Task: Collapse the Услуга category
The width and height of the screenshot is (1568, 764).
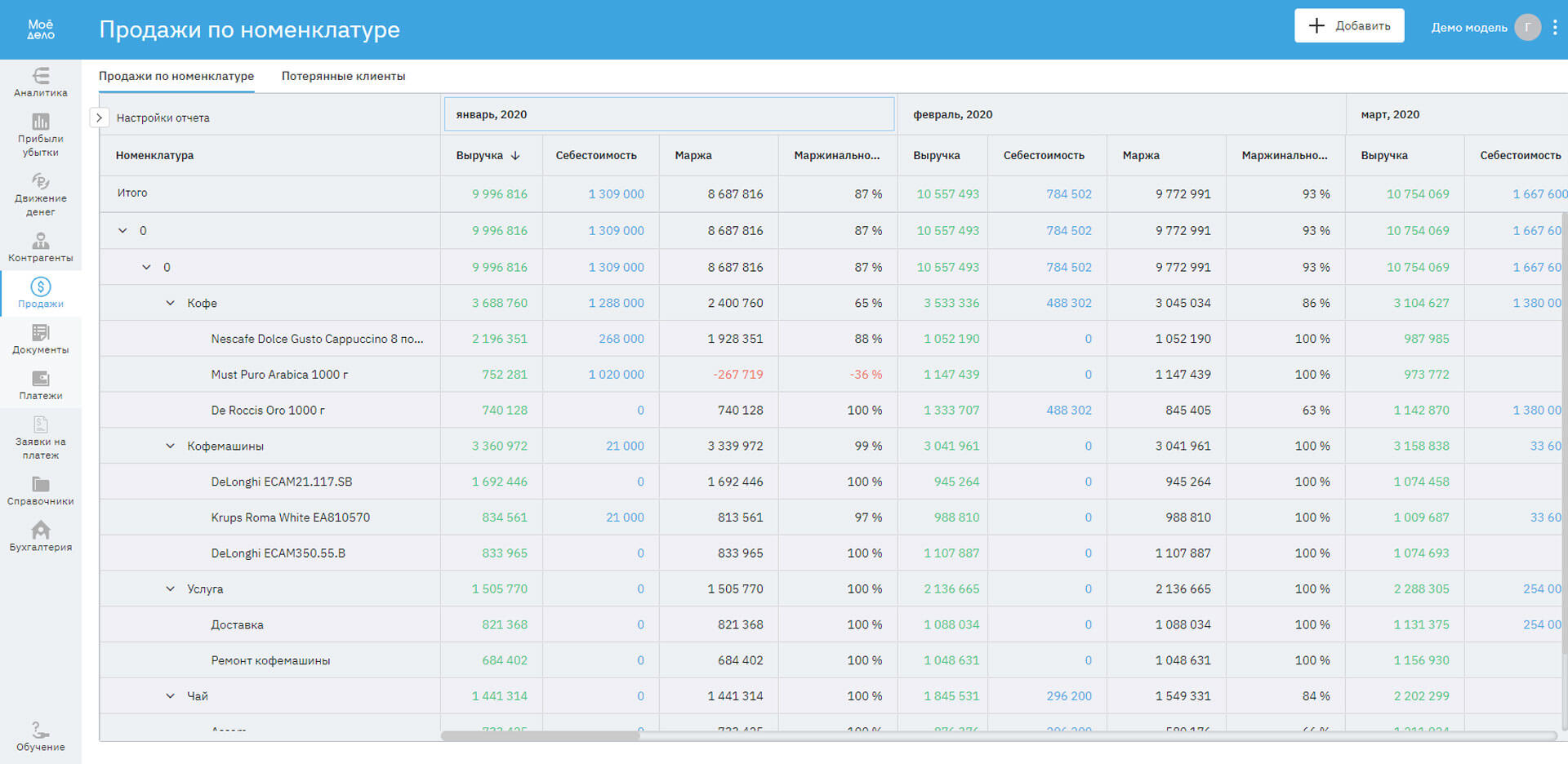Action: point(170,589)
